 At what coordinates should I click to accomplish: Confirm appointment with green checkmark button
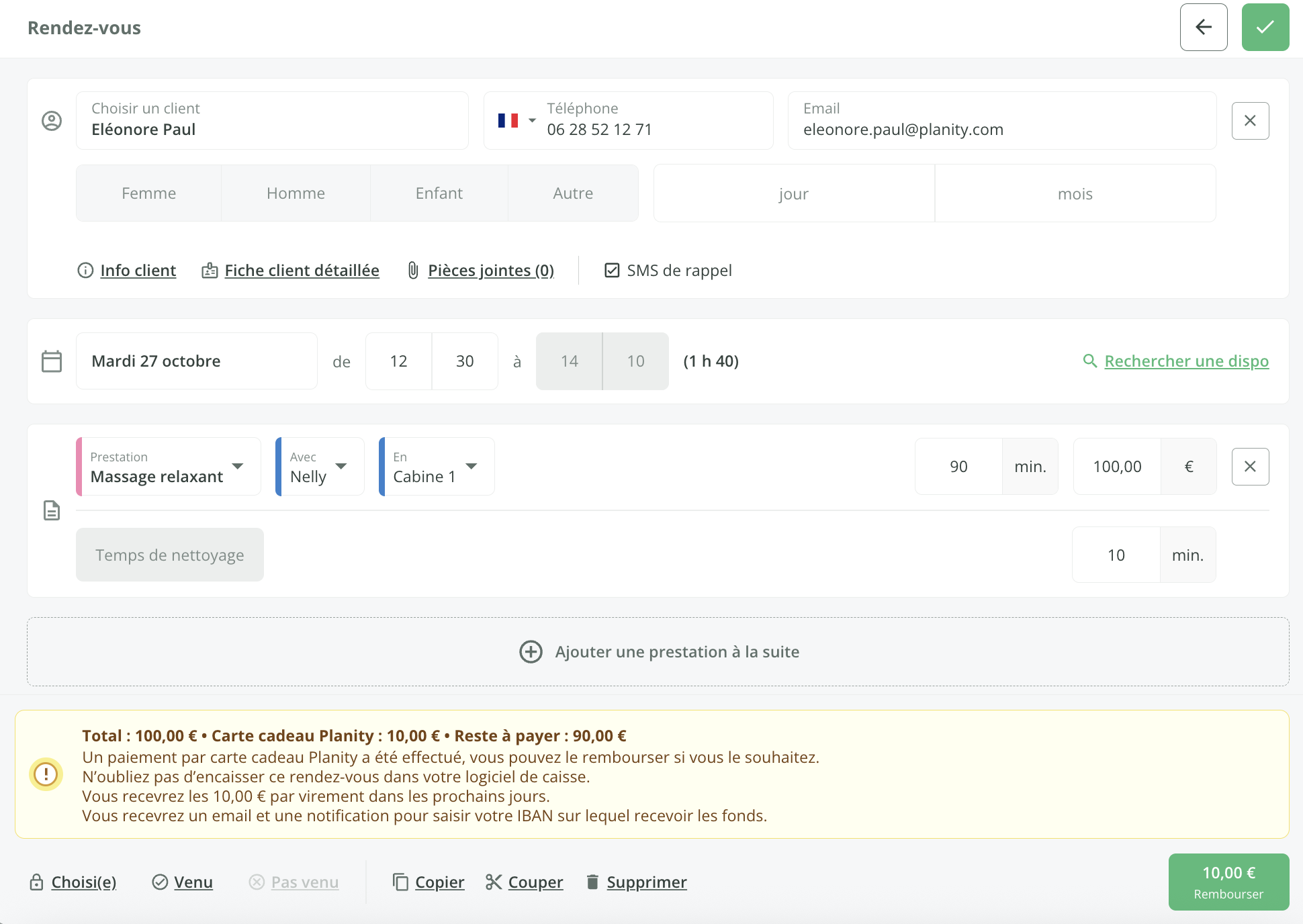[1265, 28]
